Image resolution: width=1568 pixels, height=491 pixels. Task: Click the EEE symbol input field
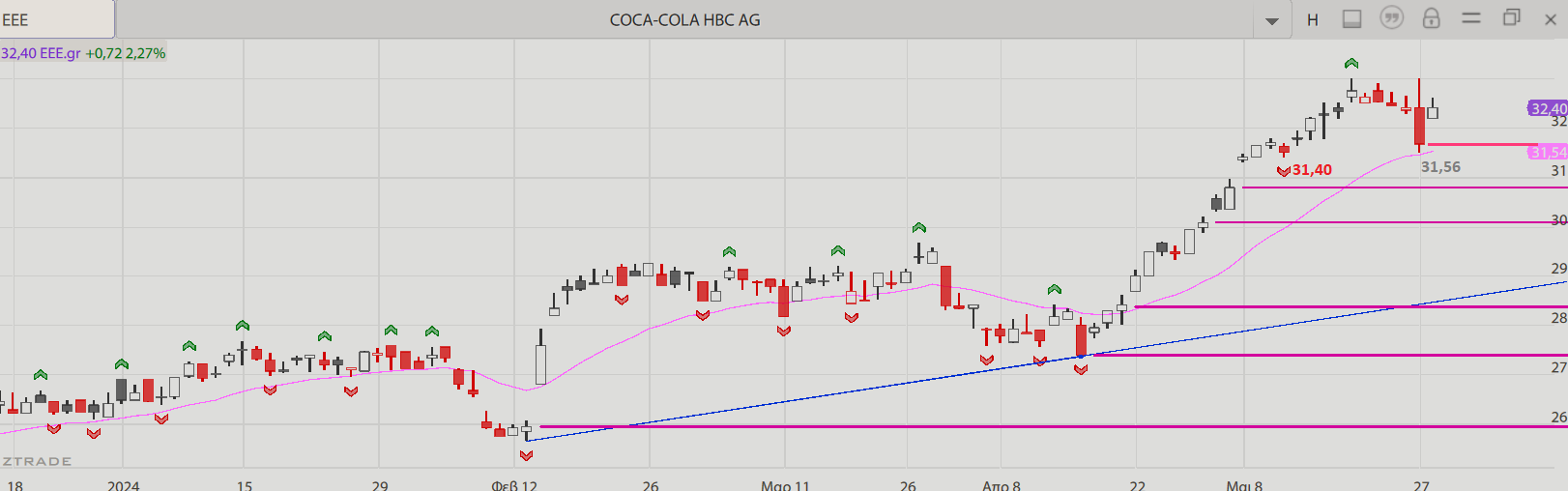click(x=57, y=19)
